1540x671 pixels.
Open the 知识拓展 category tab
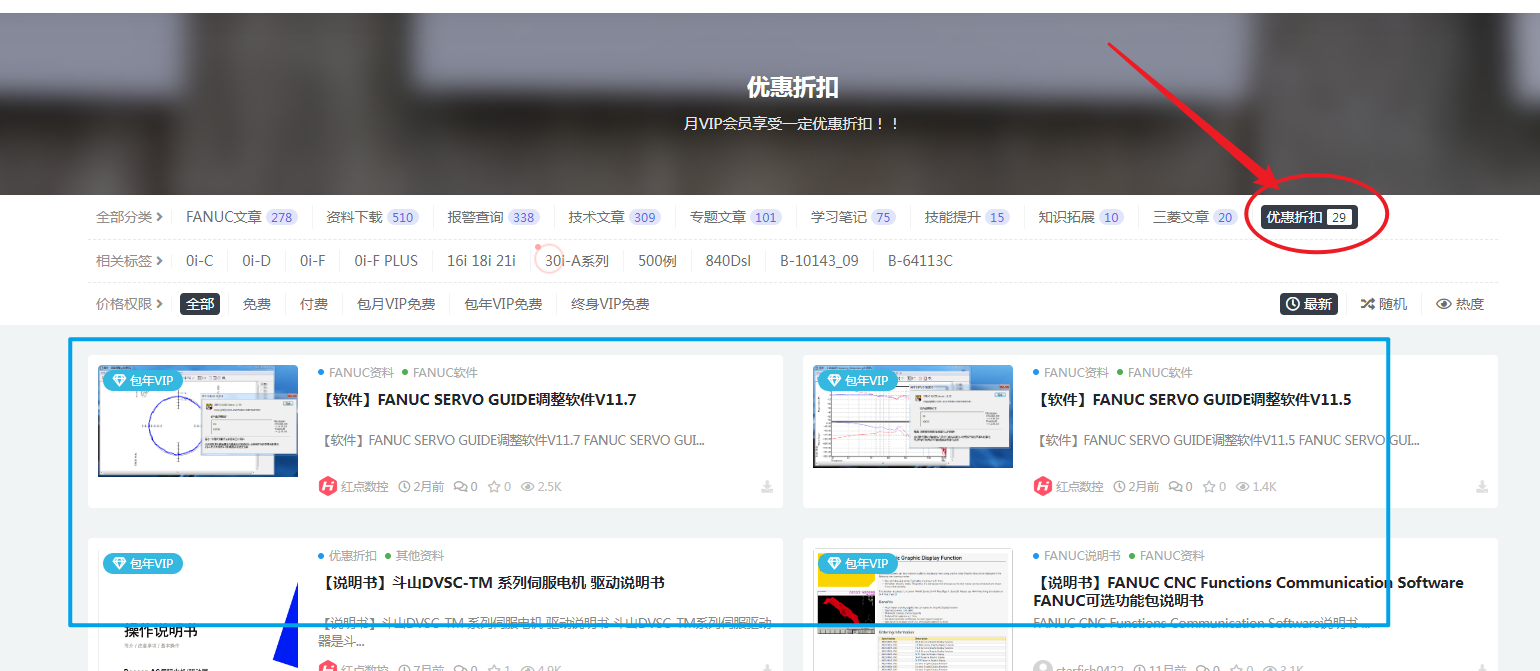(1080, 217)
